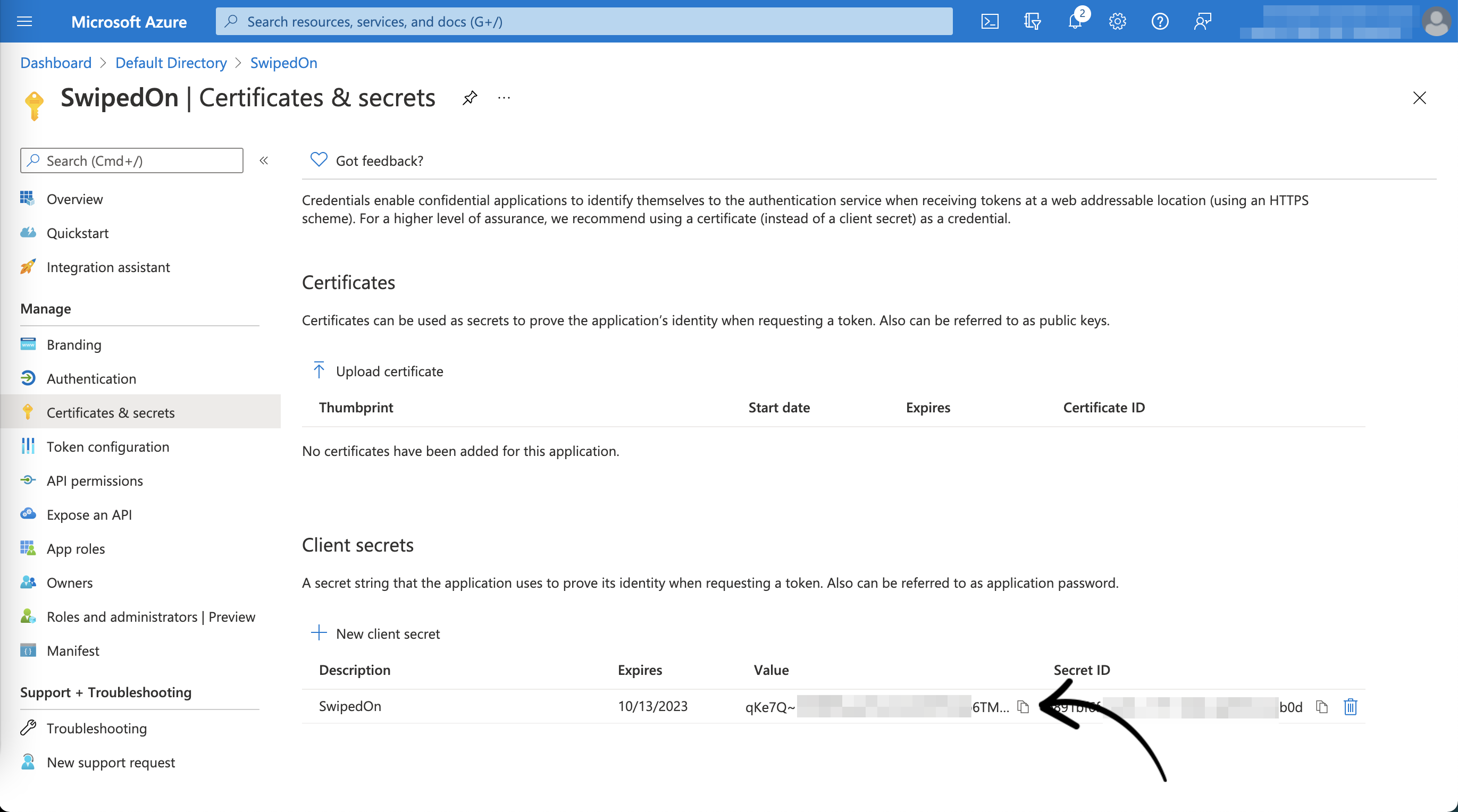Open Authentication in the Manage section

(x=91, y=378)
